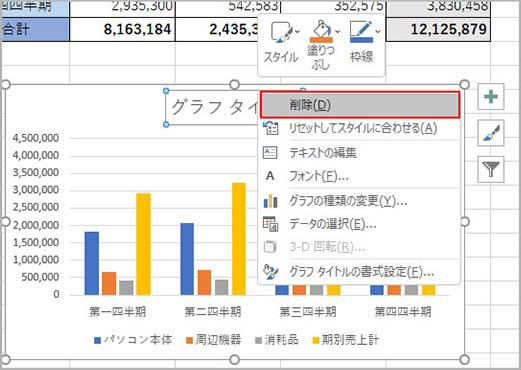This screenshot has height=370, width=521.
Task: Click the blue bar for 第一四半期
Action: pos(92,263)
